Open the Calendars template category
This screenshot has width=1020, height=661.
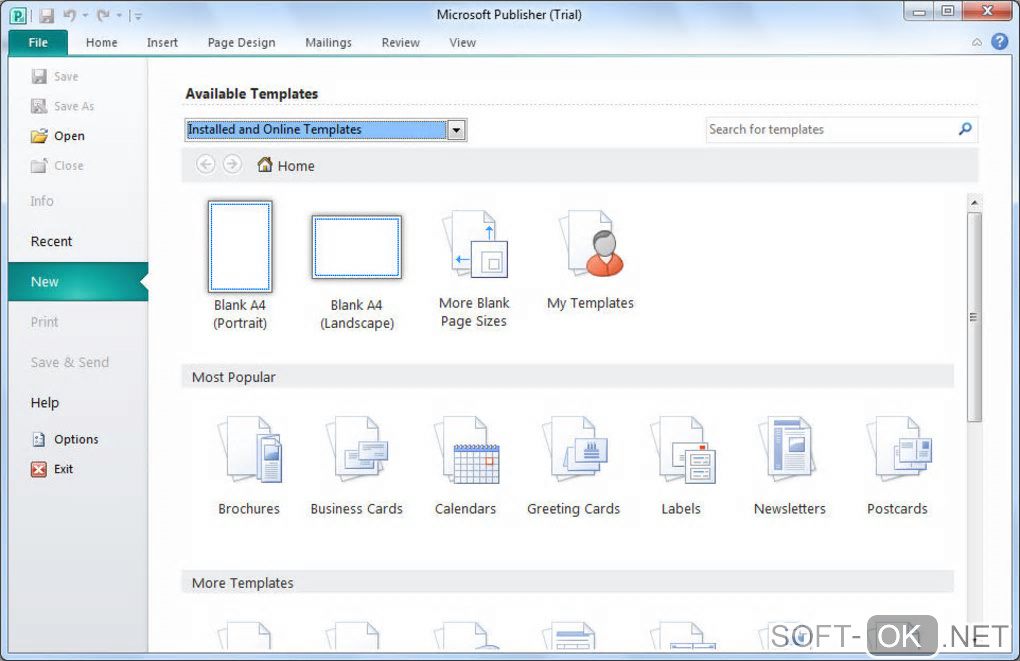pos(466,466)
